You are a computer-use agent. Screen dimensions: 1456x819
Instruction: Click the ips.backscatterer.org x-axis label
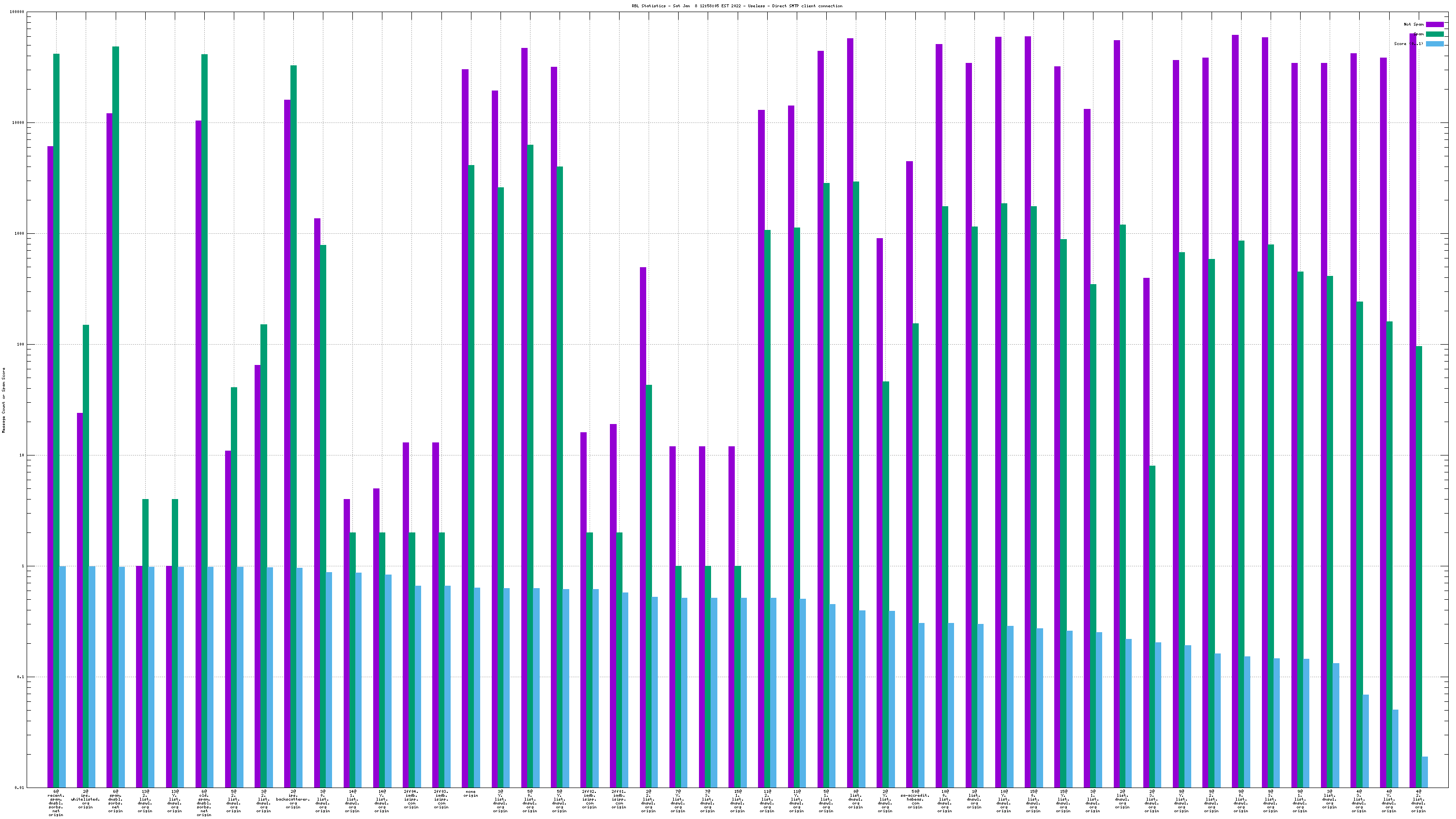(x=293, y=799)
